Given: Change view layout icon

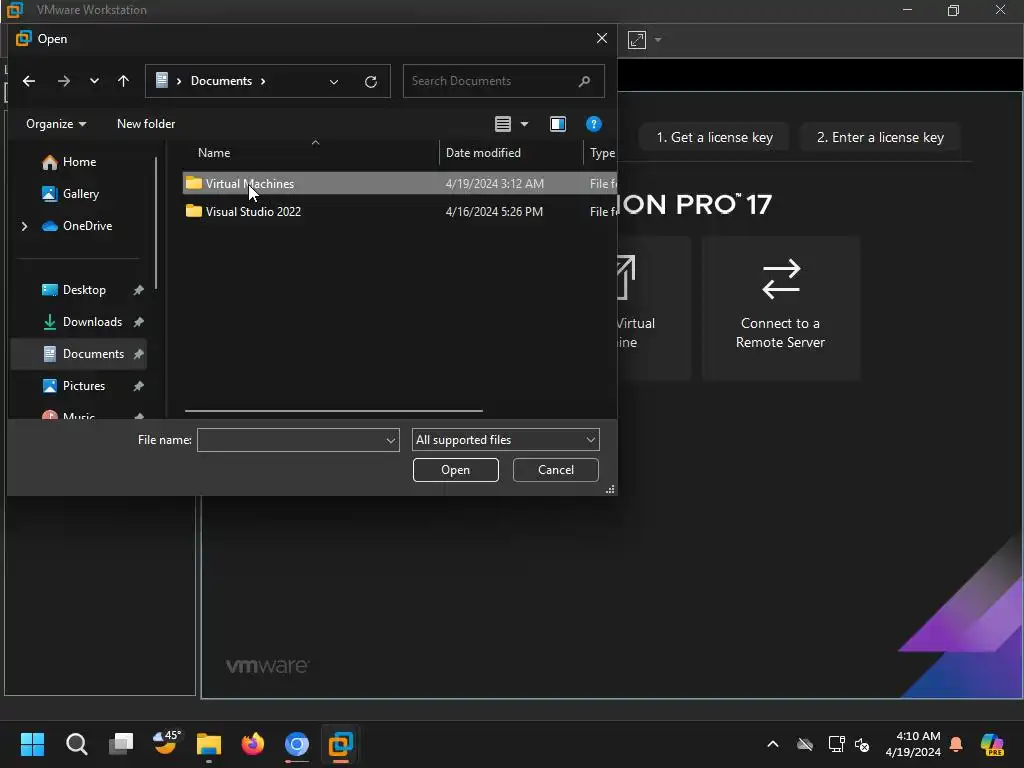Looking at the screenshot, I should pyautogui.click(x=503, y=123).
